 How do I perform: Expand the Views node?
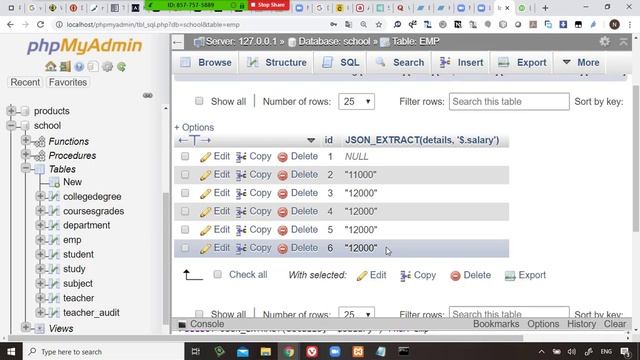pyautogui.click(x=25, y=327)
